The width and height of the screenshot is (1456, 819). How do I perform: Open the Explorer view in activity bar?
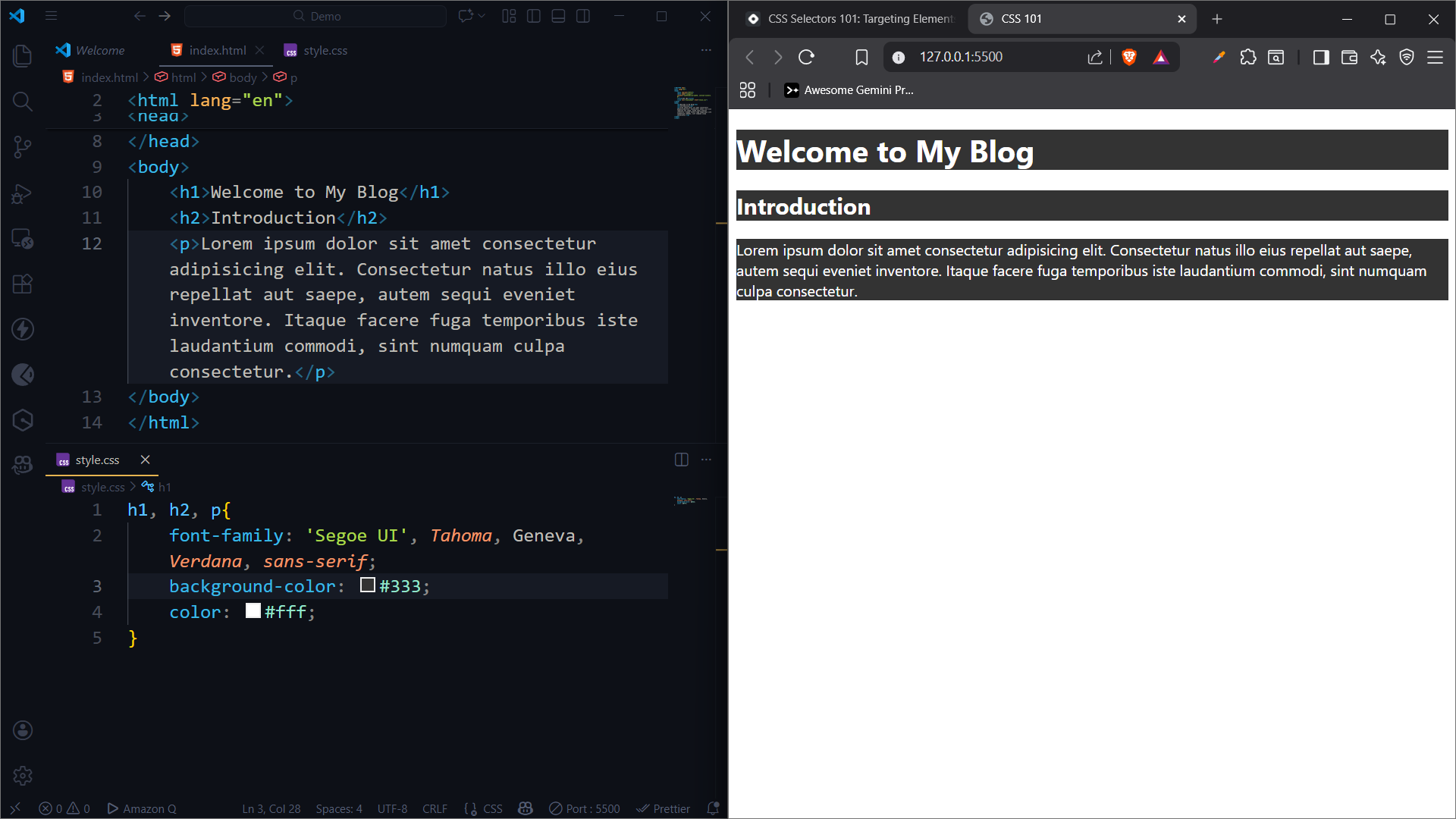pyautogui.click(x=23, y=56)
